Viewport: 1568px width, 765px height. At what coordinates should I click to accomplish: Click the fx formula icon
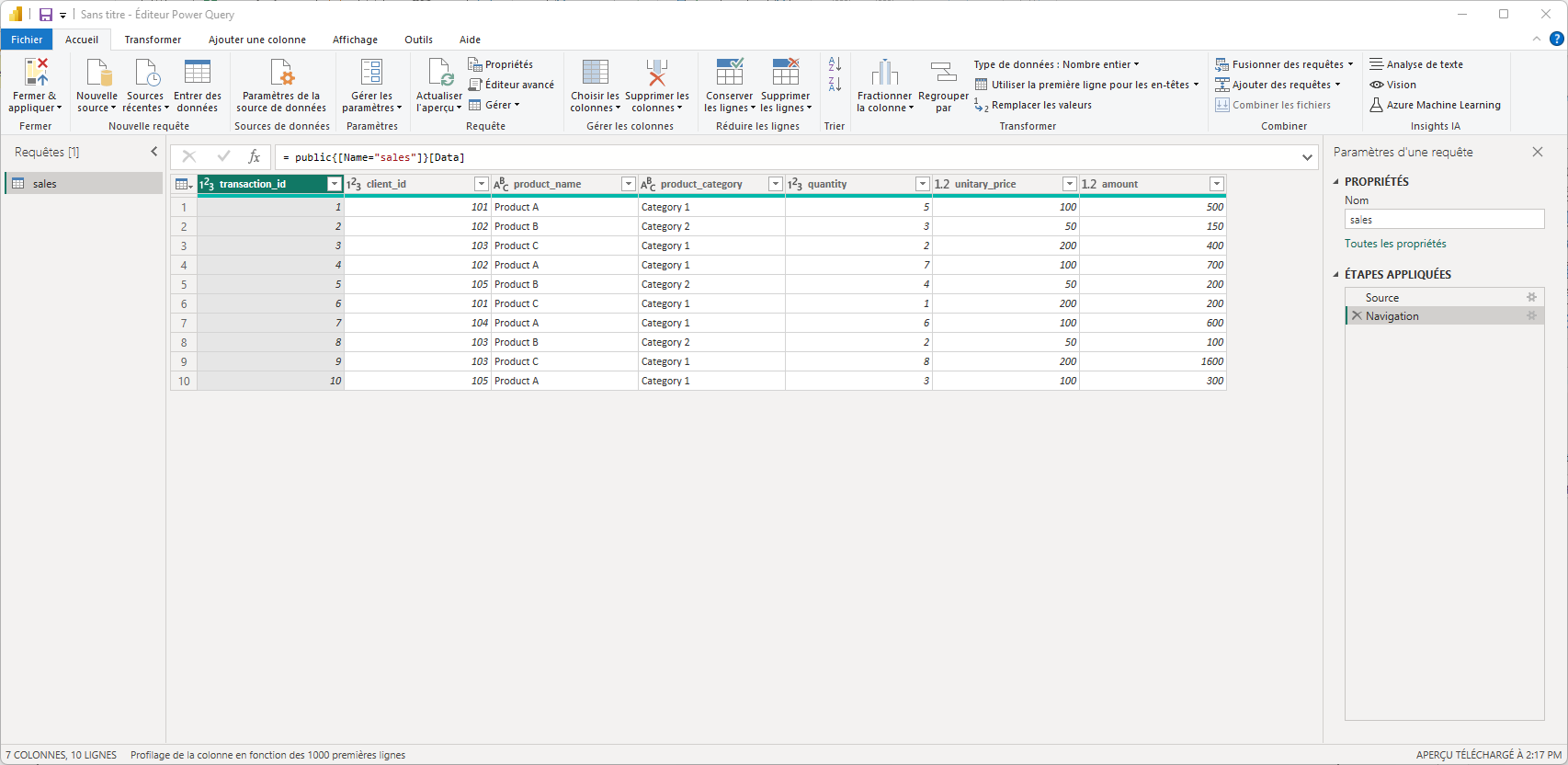coord(255,157)
